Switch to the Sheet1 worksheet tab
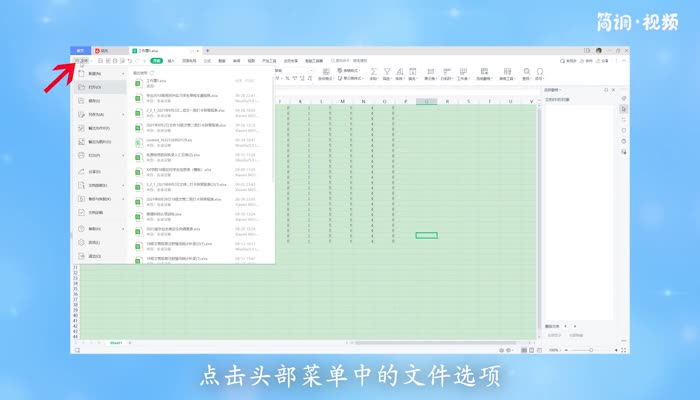 pyautogui.click(x=116, y=342)
